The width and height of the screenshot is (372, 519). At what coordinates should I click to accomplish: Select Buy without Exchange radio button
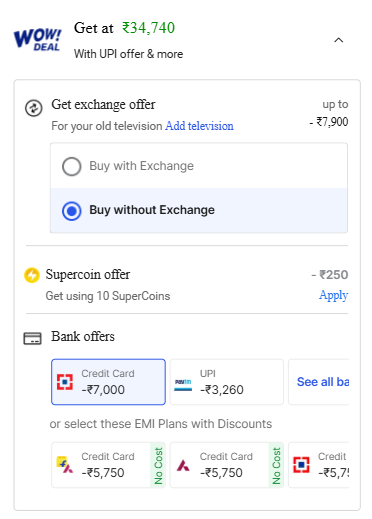click(72, 211)
